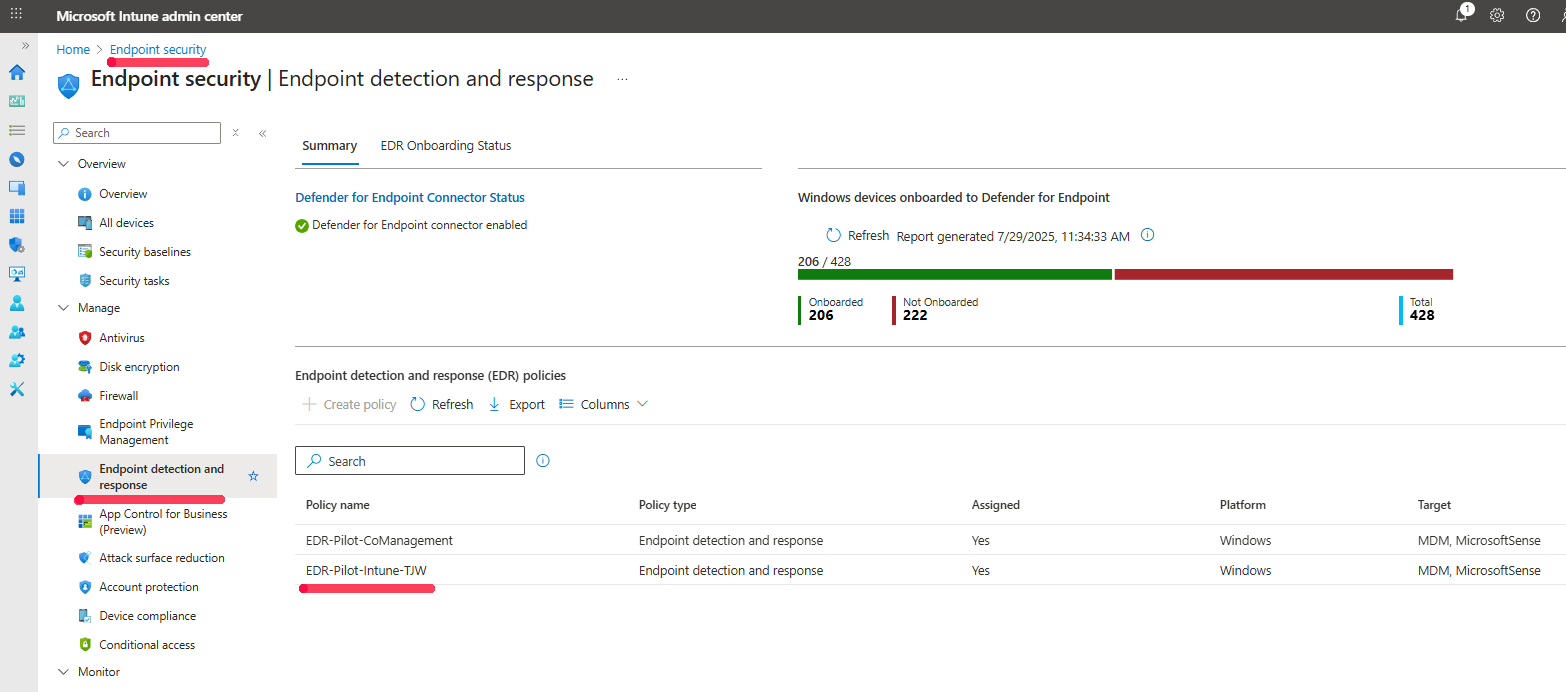The width and height of the screenshot is (1566, 692).
Task: Click the blue compass rail icon
Action: [17, 159]
